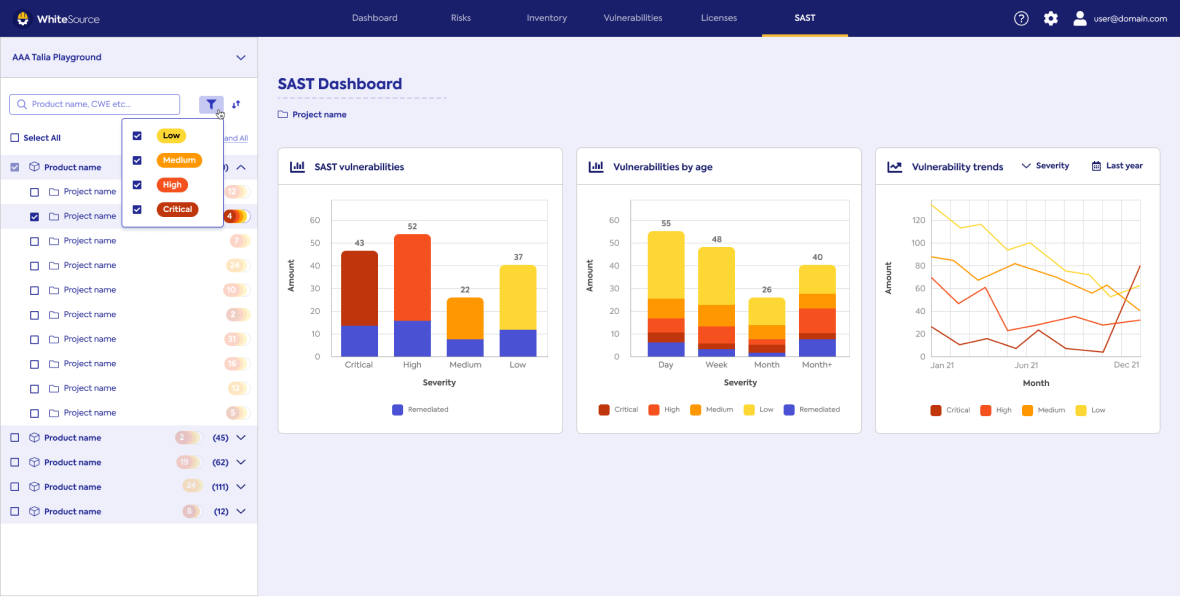This screenshot has width=1180, height=597.
Task: Switch to the Inventory tab
Action: pyautogui.click(x=546, y=18)
